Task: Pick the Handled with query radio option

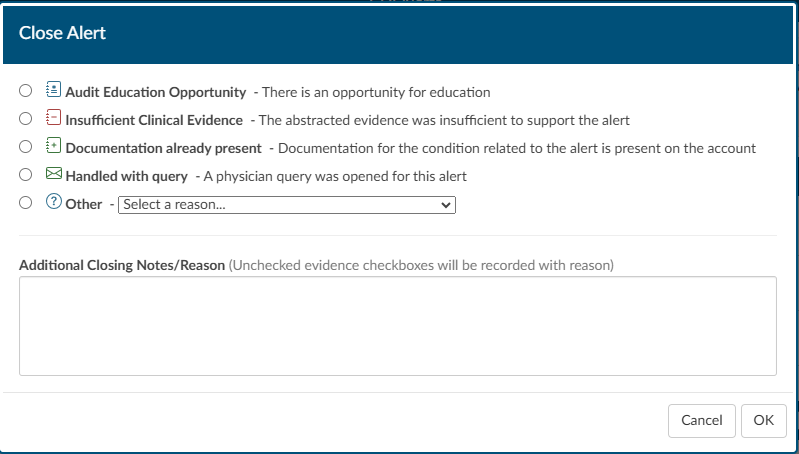Action: point(25,175)
